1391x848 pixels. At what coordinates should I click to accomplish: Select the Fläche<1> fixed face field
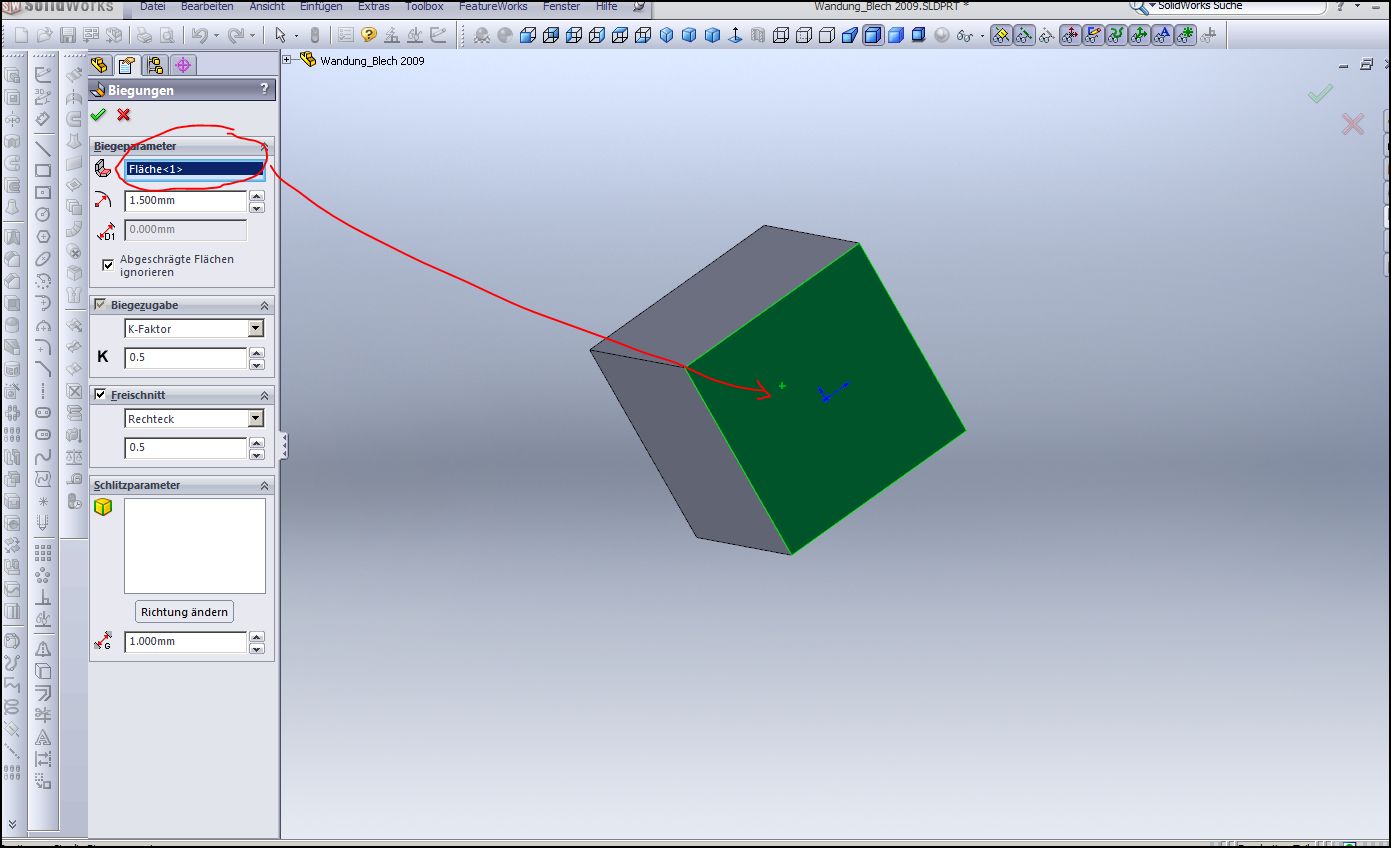(x=195, y=169)
